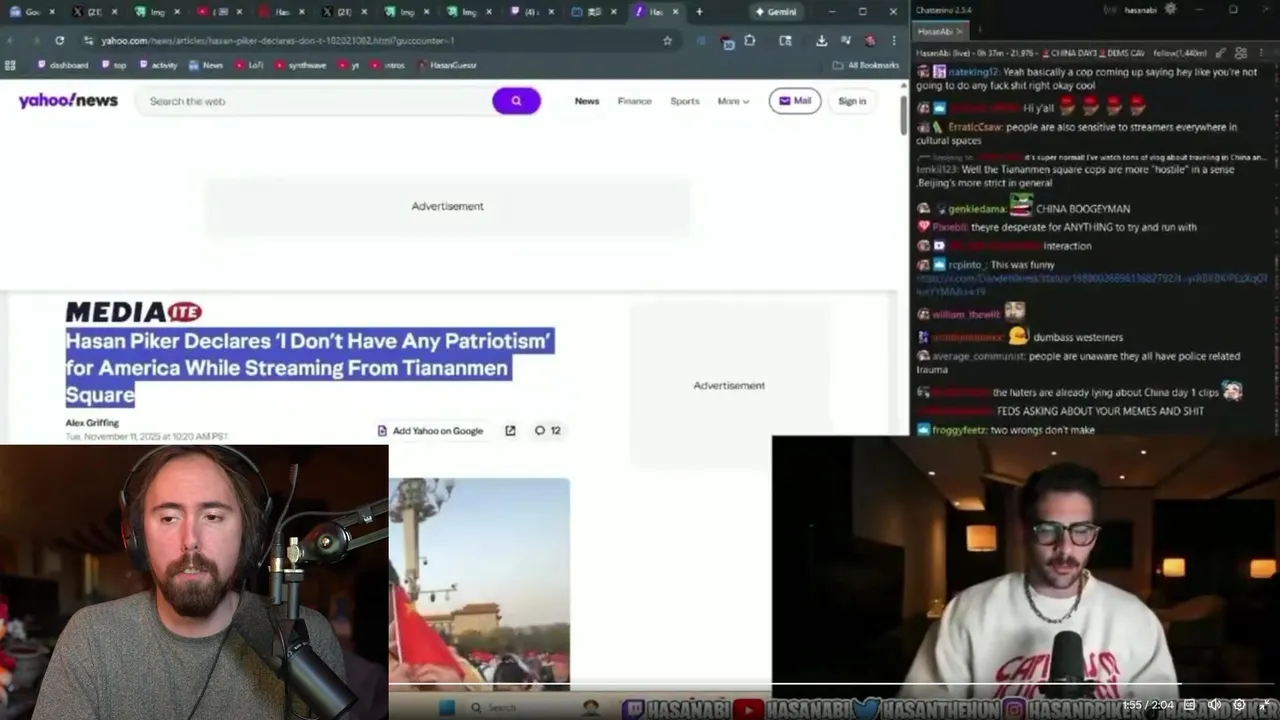Open the Finance section in Yahoo nav
The width and height of the screenshot is (1280, 720).
(634, 101)
